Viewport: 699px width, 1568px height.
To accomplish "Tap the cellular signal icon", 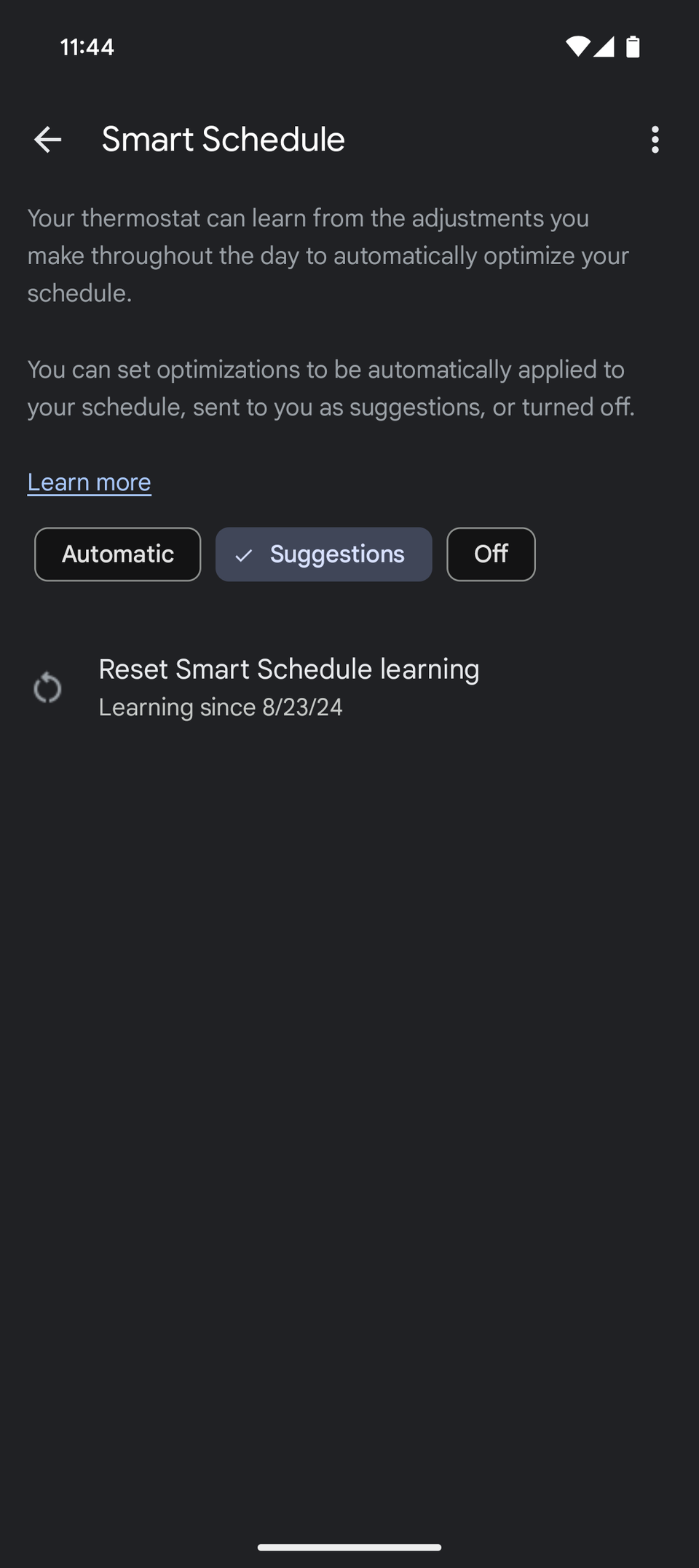I will point(604,47).
